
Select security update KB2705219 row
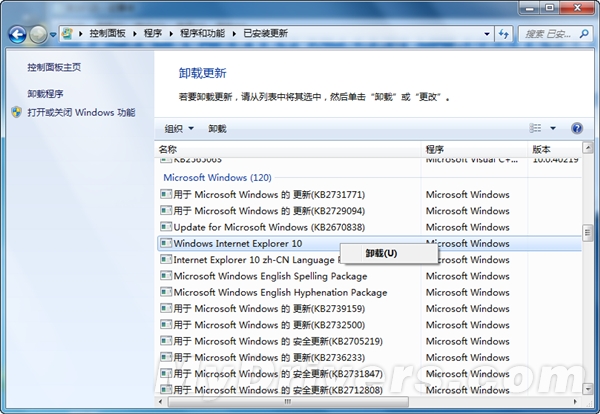[369, 341]
